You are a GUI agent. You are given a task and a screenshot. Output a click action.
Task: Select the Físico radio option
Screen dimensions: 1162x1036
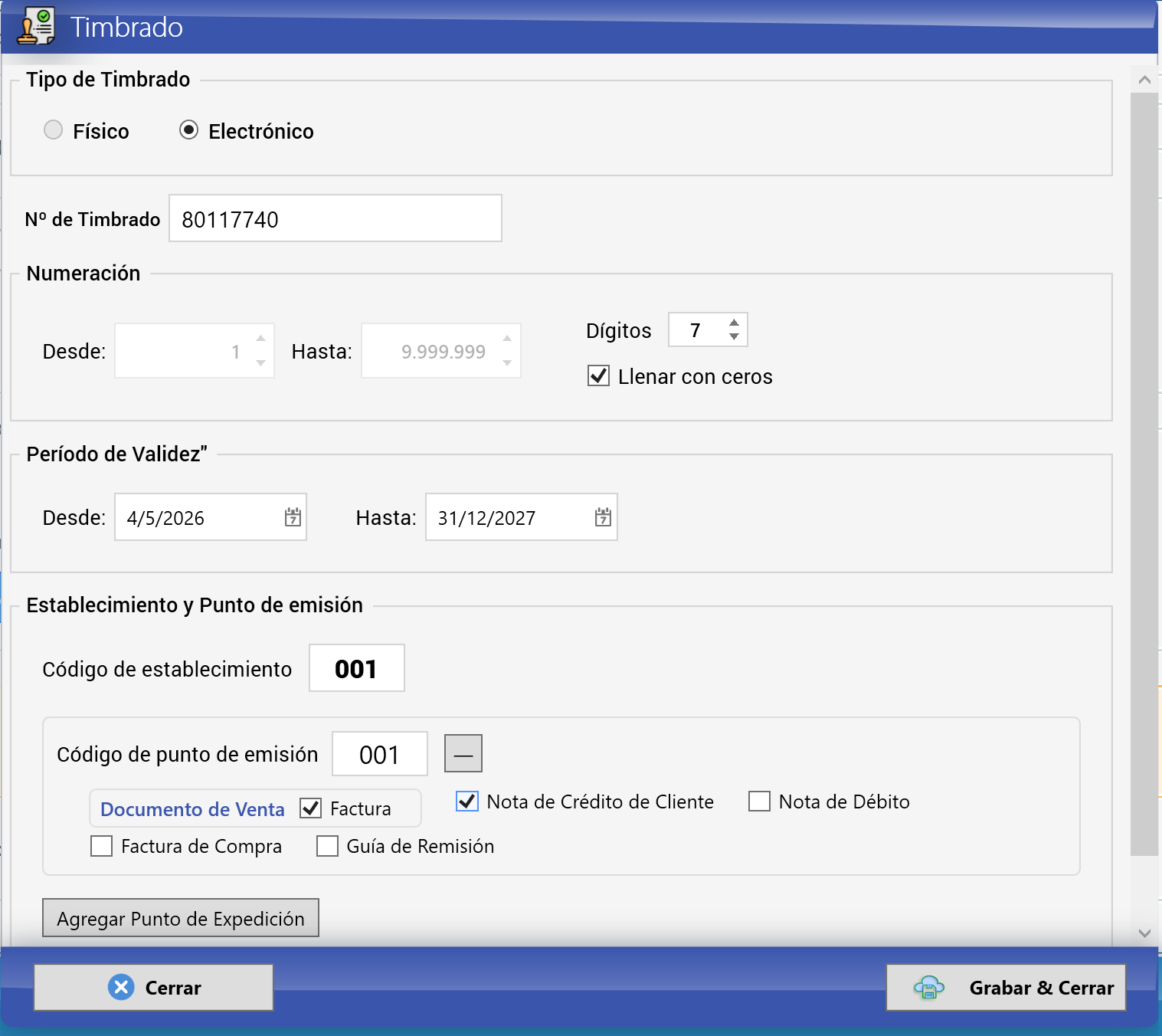(x=53, y=129)
